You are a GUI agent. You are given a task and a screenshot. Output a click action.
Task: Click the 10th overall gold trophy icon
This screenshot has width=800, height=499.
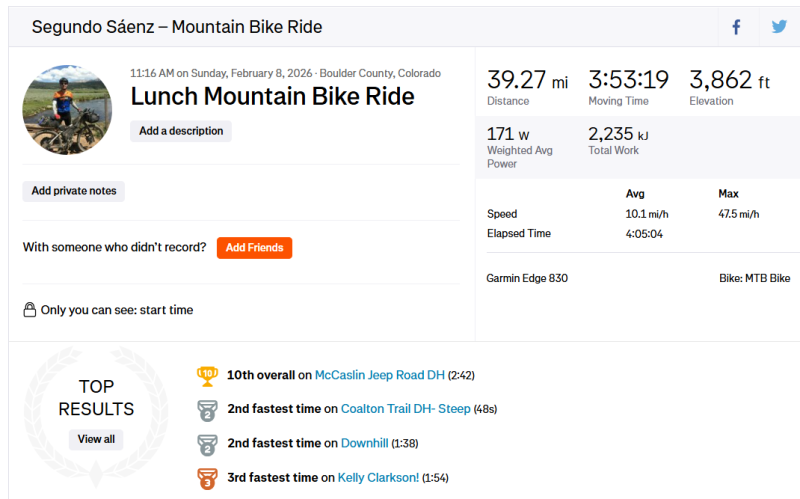(207, 375)
